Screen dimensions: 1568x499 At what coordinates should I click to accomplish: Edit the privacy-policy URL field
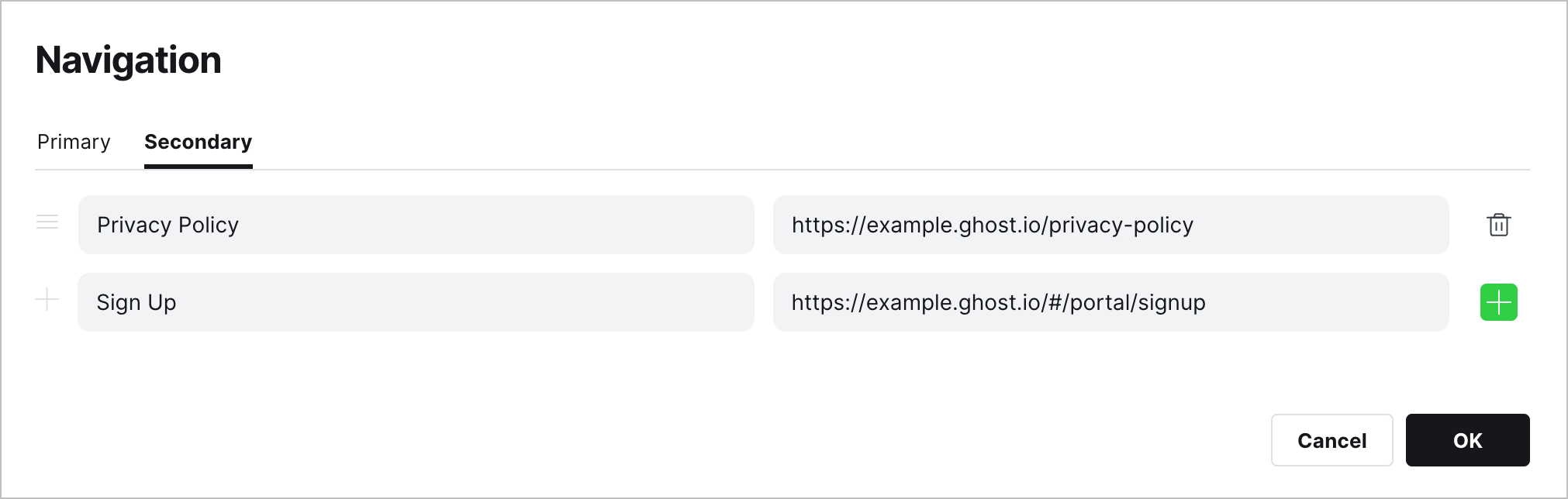click(1110, 225)
